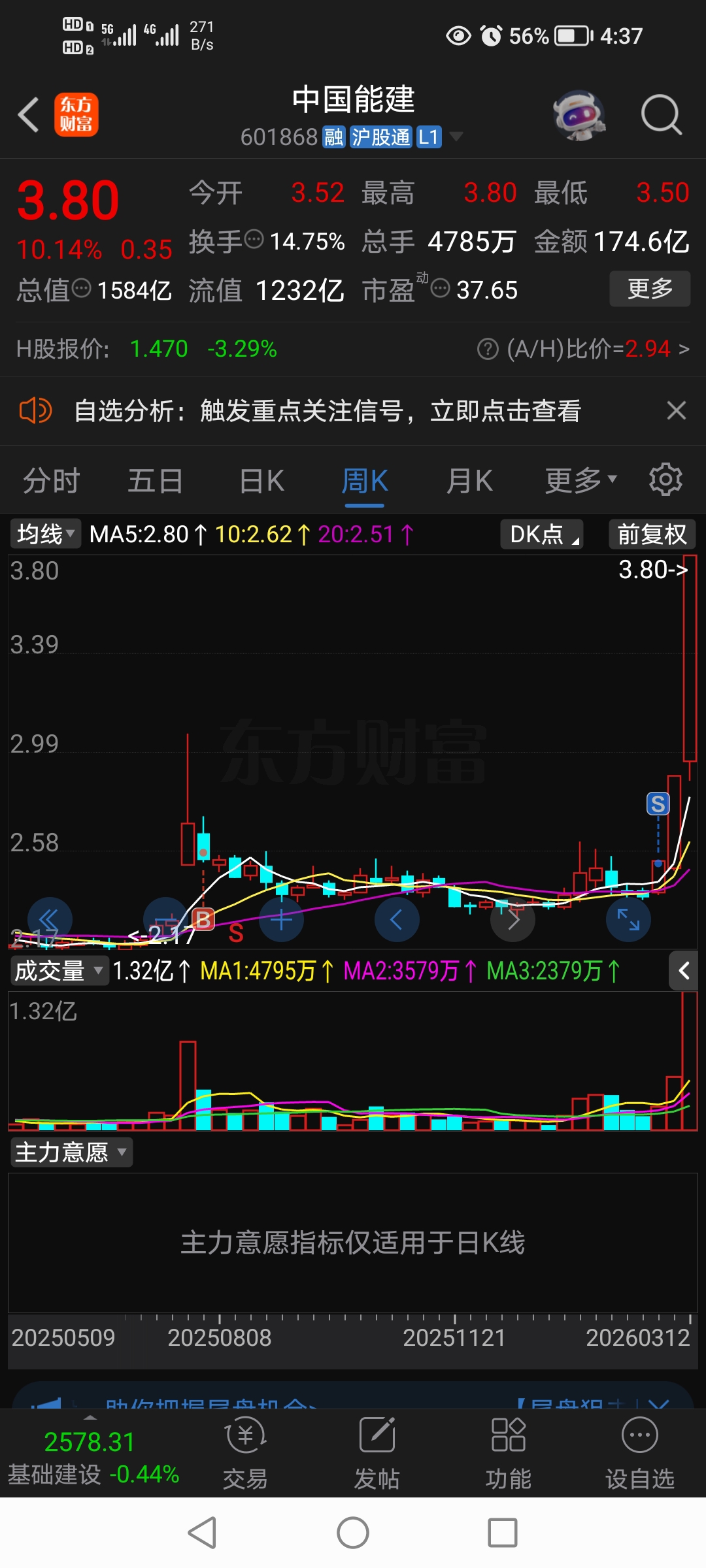Dismiss the 自选分析 notice banner
Viewport: 706px width, 1568px height.
[676, 411]
